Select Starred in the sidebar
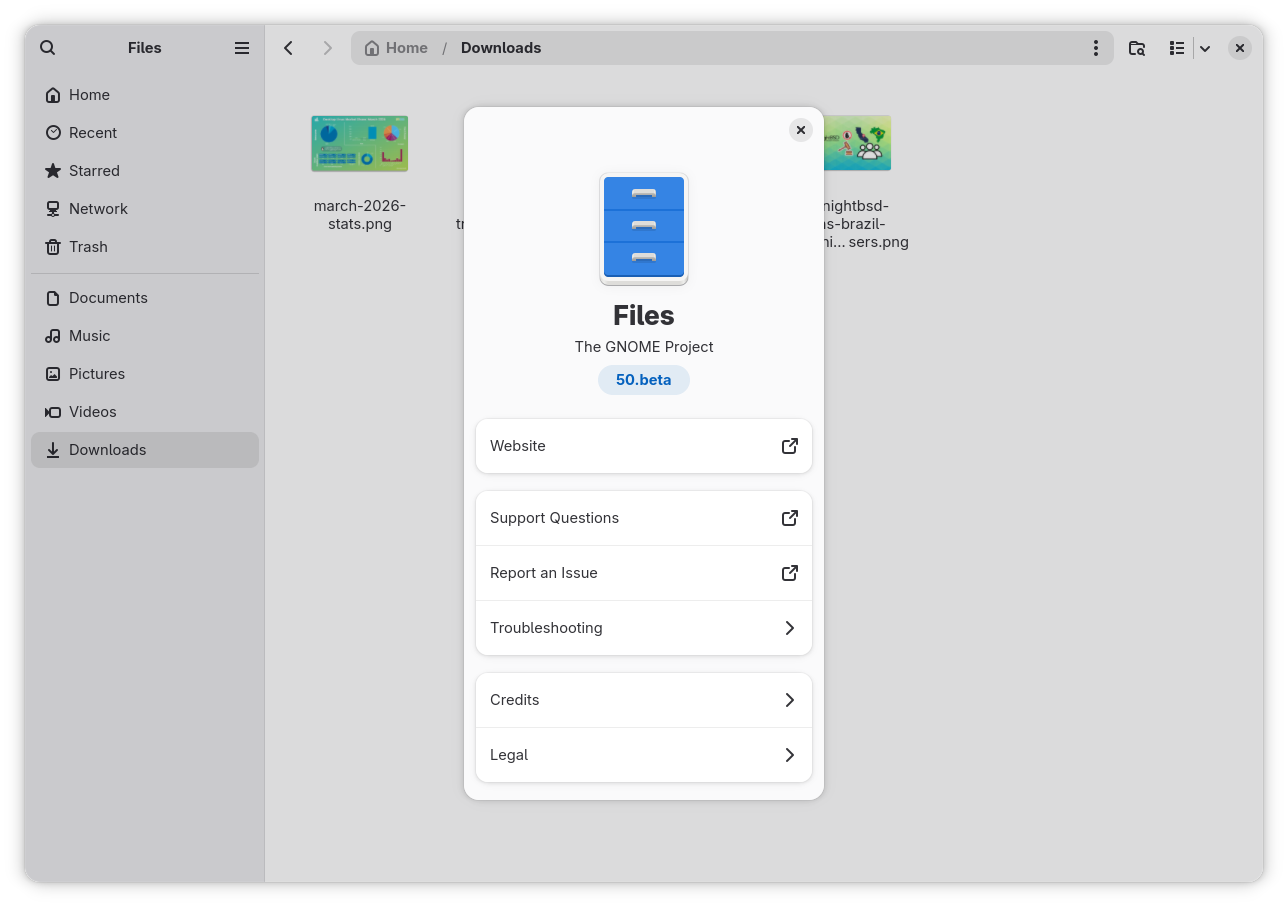The height and width of the screenshot is (907, 1288). tap(92, 170)
